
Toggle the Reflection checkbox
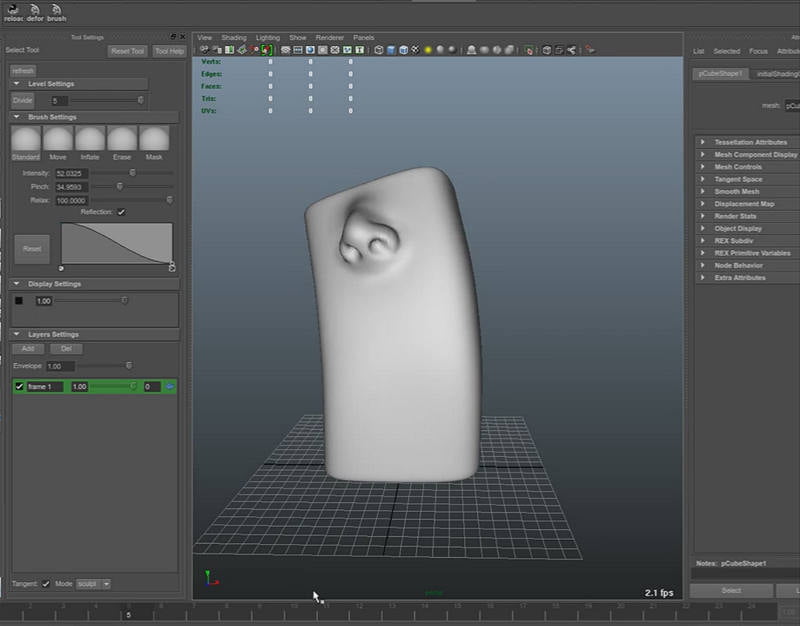(121, 212)
